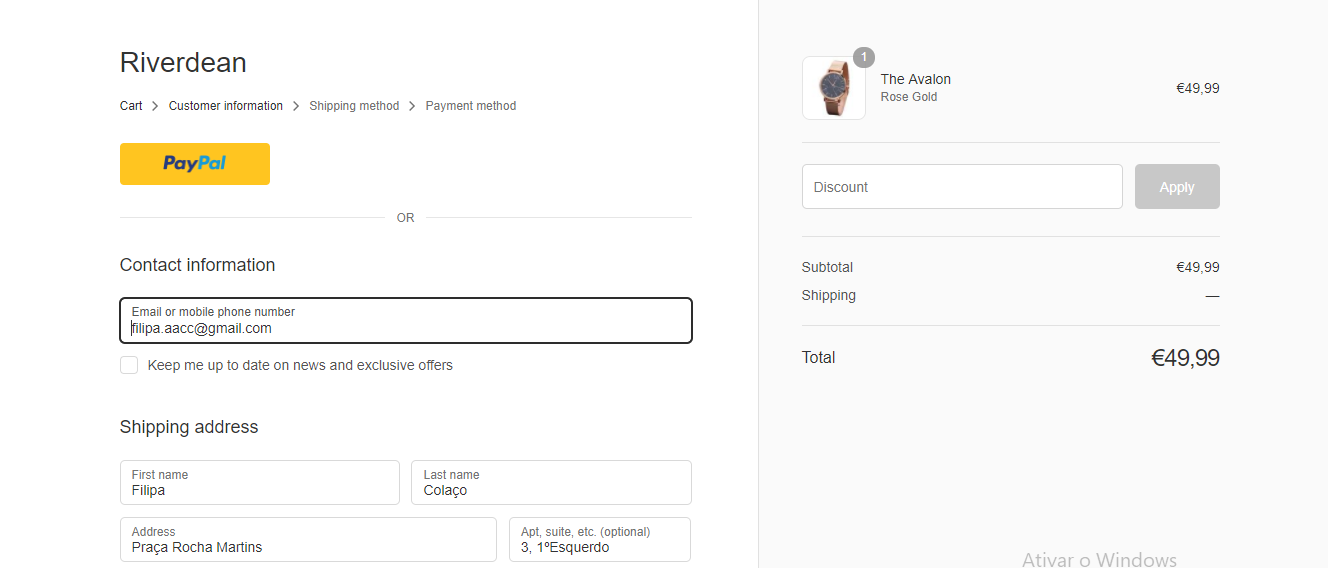
Task: Click the quantity badge on the watch image
Action: [x=864, y=57]
